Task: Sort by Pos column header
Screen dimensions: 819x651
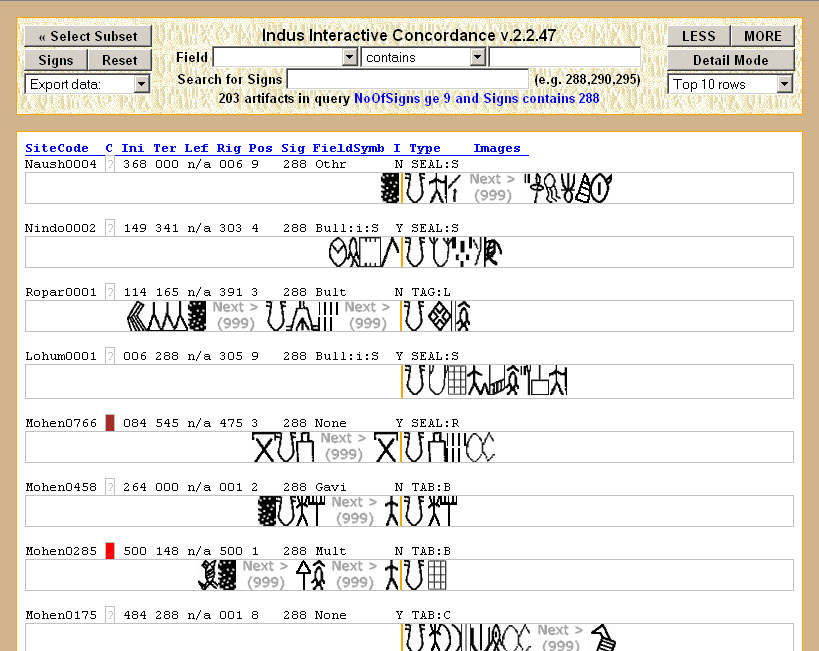Action: 260,148
